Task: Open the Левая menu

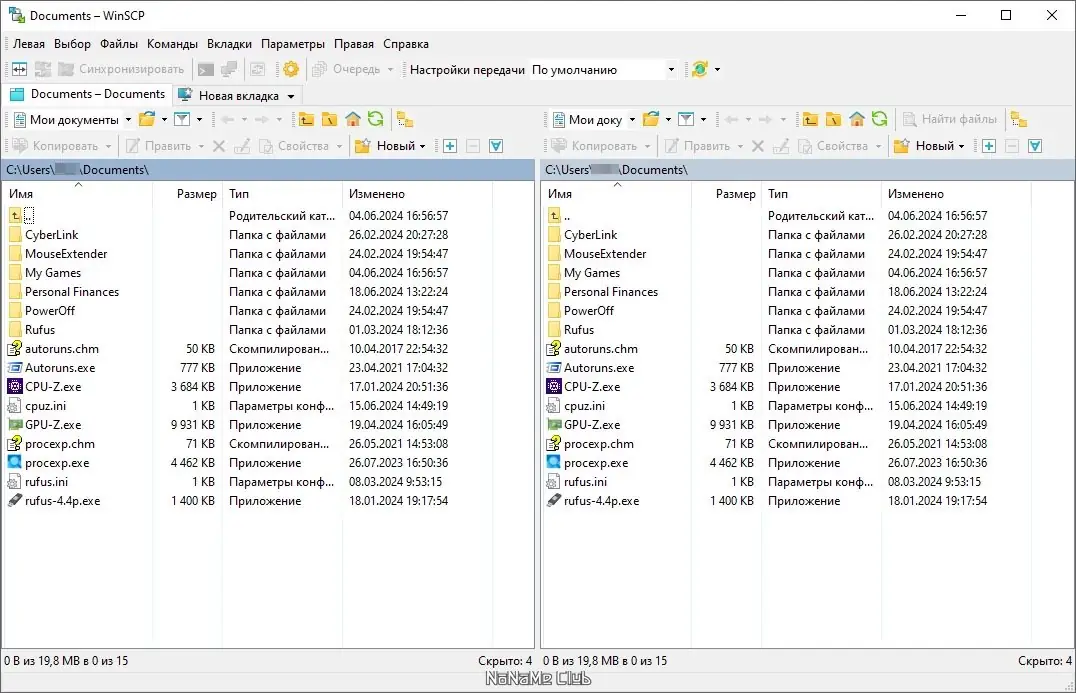Action: coord(29,44)
